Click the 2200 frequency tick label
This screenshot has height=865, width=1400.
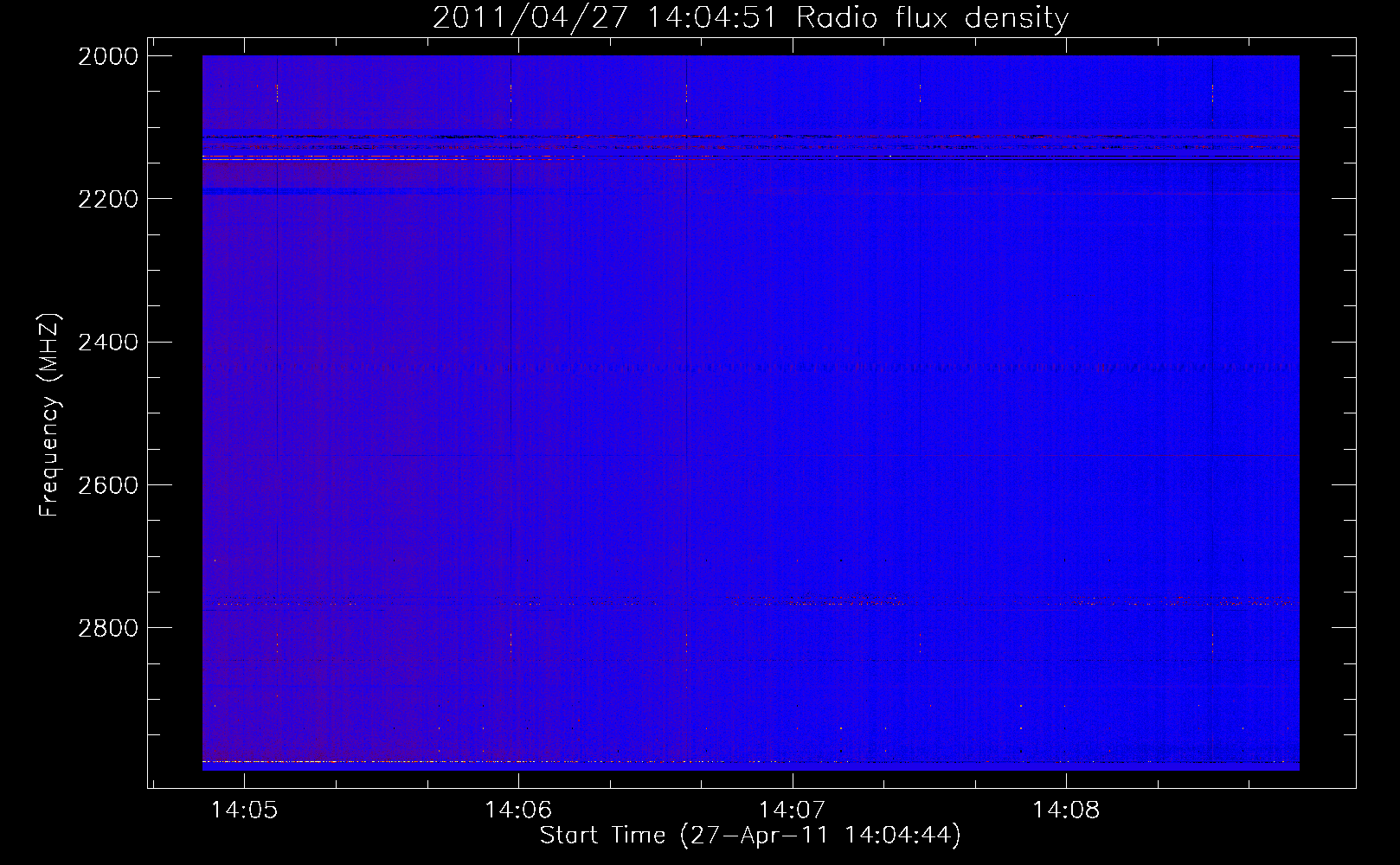[x=108, y=199]
